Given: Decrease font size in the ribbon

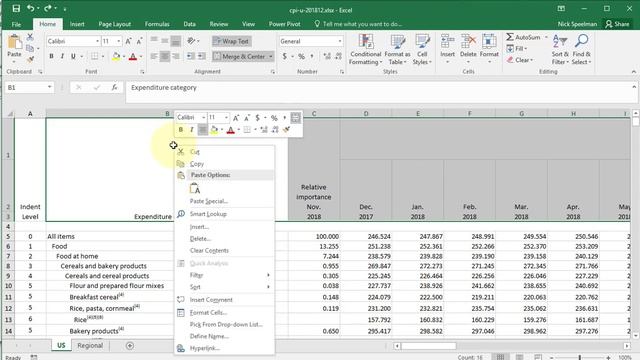Looking at the screenshot, I should (139, 41).
